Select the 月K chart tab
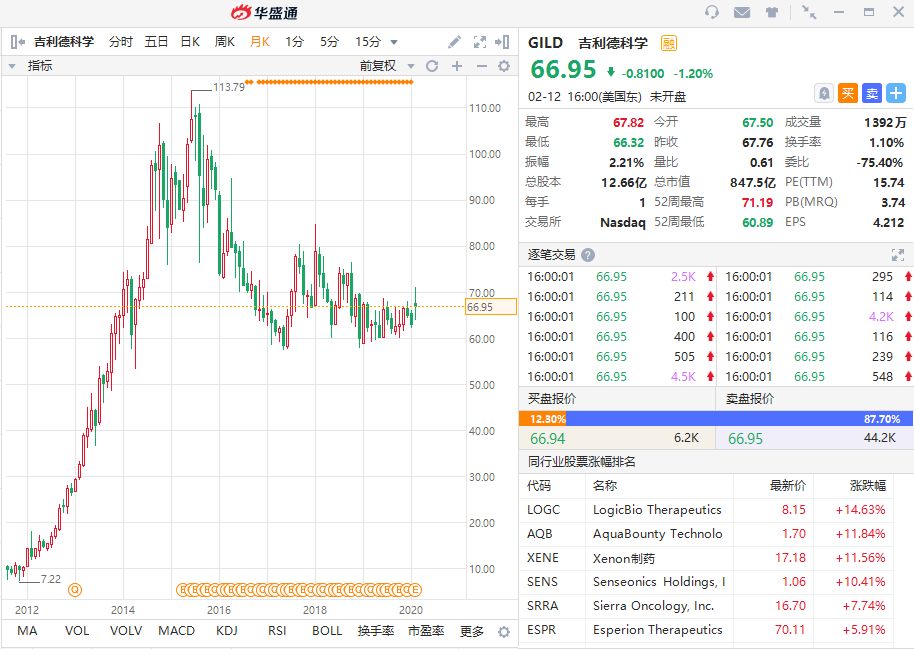This screenshot has width=914, height=649. (x=259, y=42)
